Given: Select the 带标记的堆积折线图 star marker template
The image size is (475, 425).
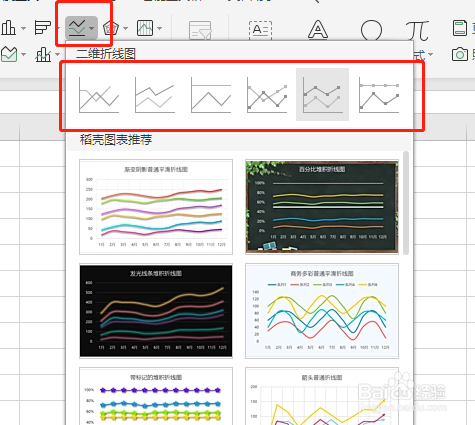Looking at the screenshot, I should coord(156,396).
